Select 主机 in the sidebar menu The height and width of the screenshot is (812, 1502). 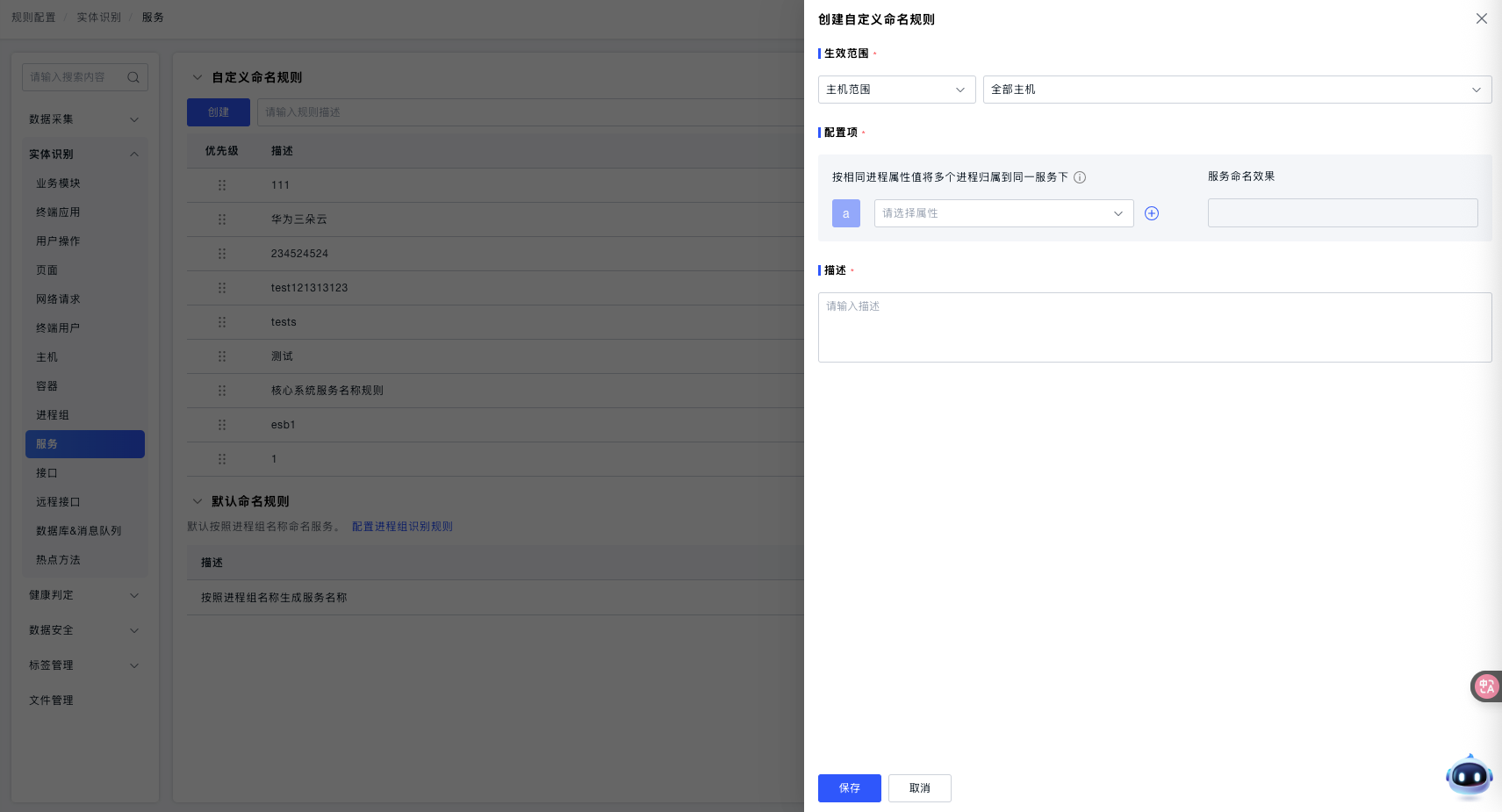(47, 357)
